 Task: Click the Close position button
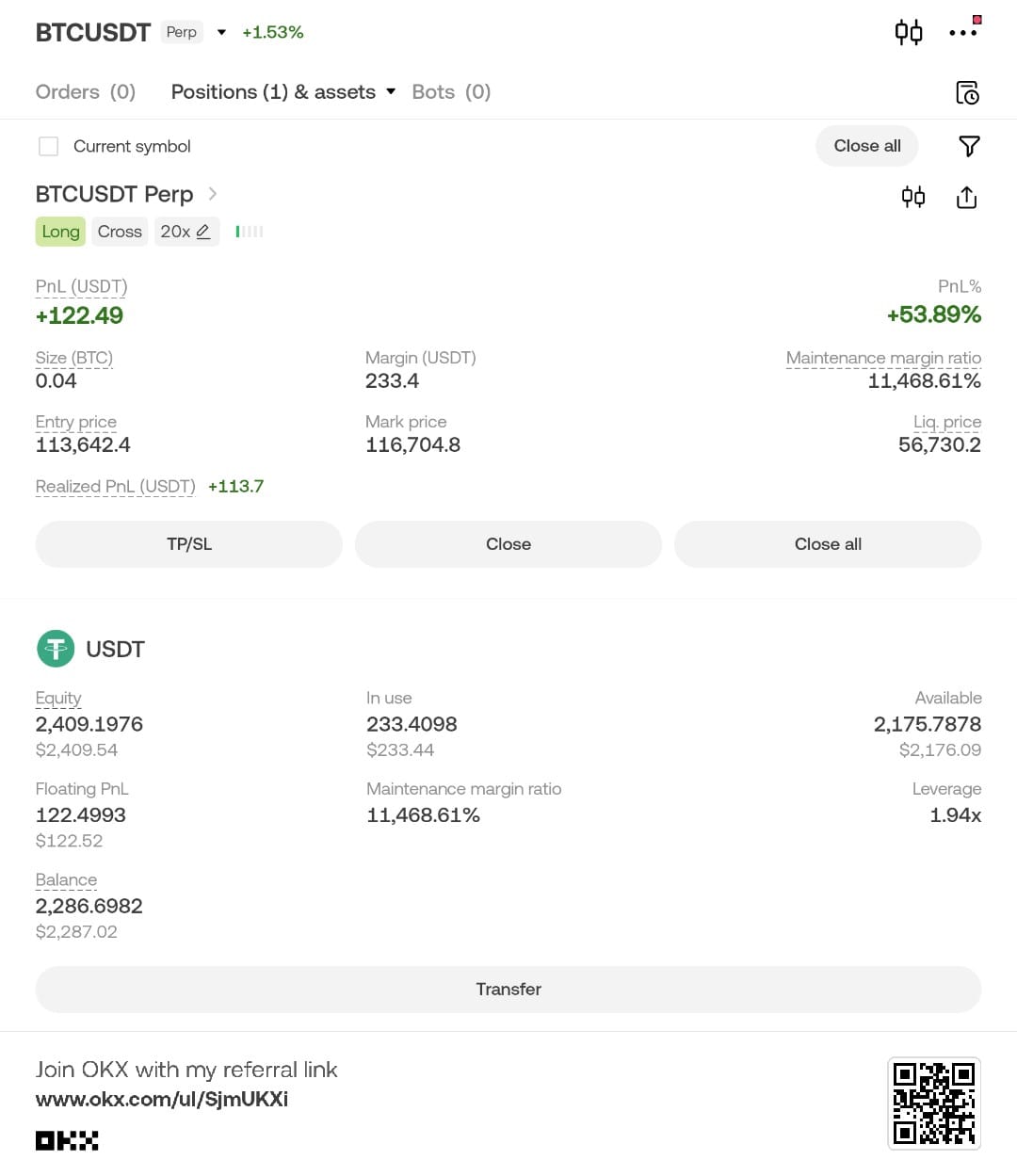(x=508, y=544)
